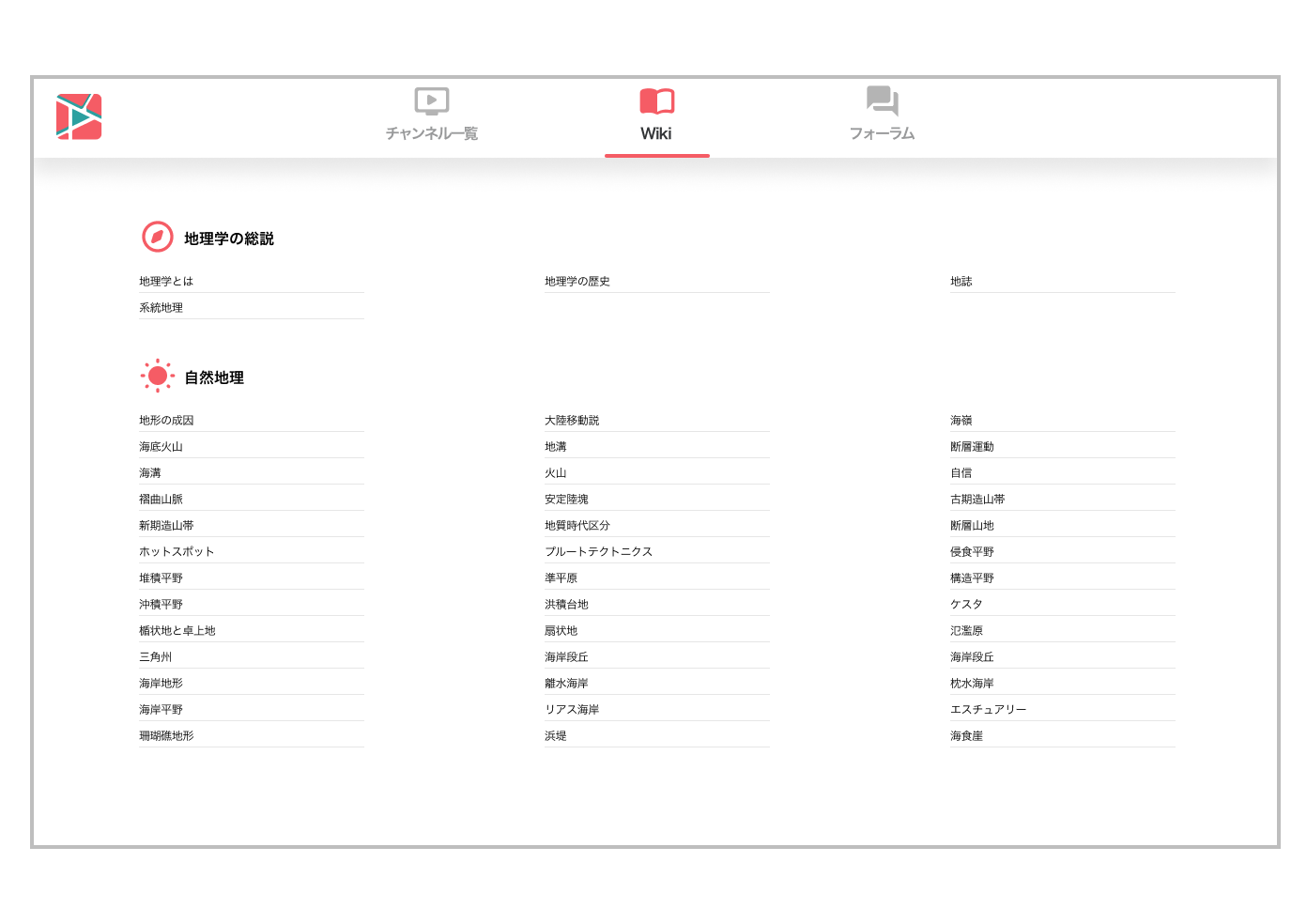Select the Wiki tab
This screenshot has height=924, width=1307.
(x=656, y=115)
